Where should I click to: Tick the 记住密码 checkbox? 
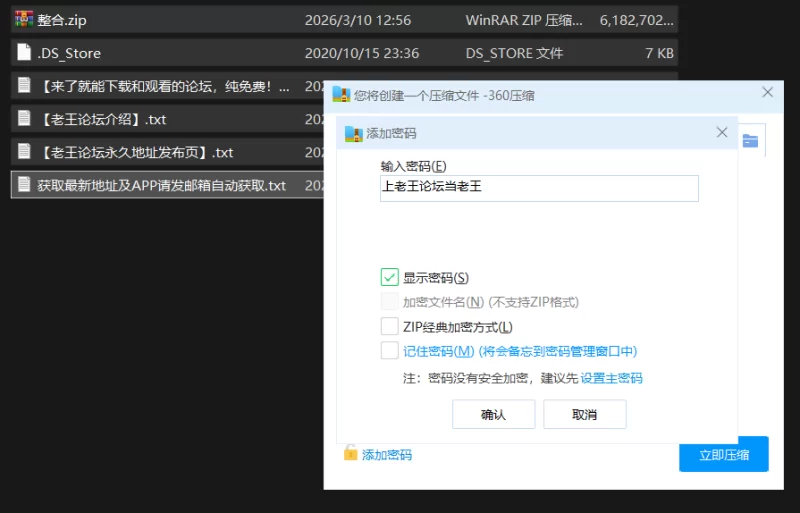[390, 351]
